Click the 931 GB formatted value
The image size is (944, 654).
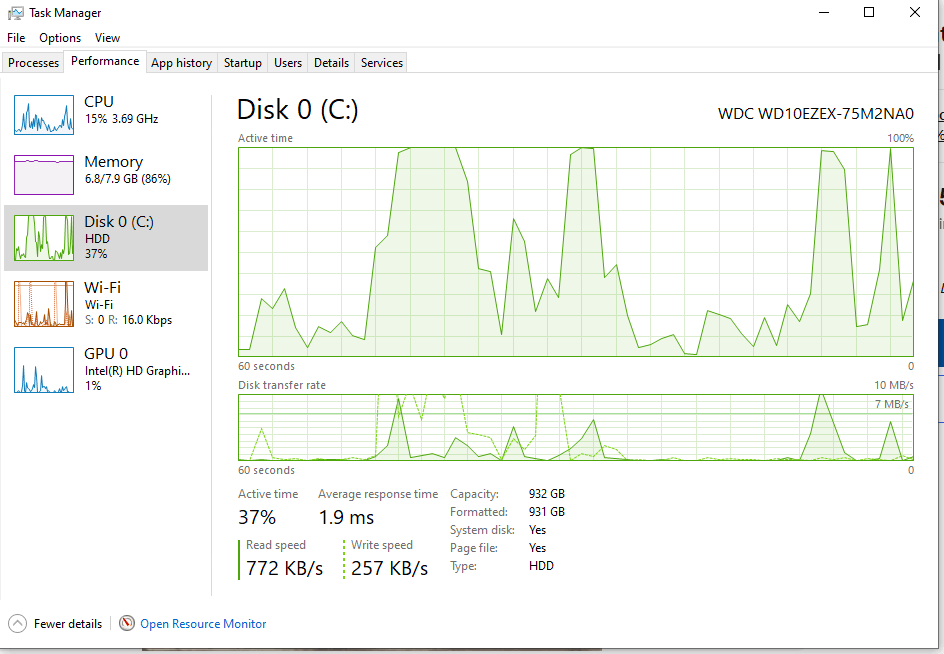coord(547,512)
